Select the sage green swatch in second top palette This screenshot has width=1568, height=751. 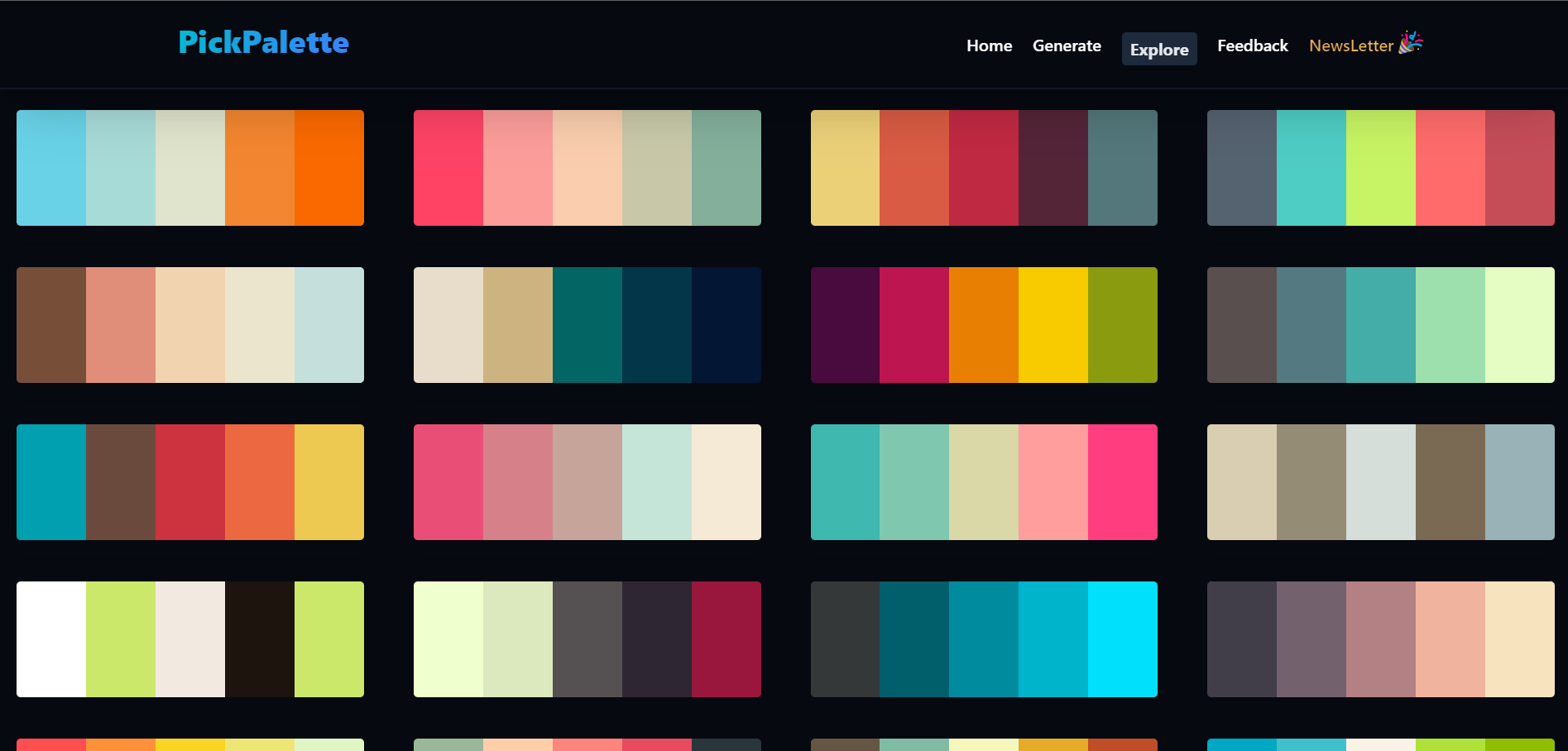coord(726,168)
